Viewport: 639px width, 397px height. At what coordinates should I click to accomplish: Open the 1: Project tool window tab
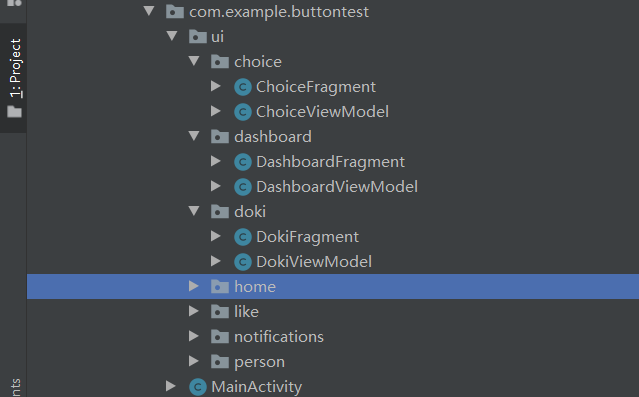tap(15, 68)
